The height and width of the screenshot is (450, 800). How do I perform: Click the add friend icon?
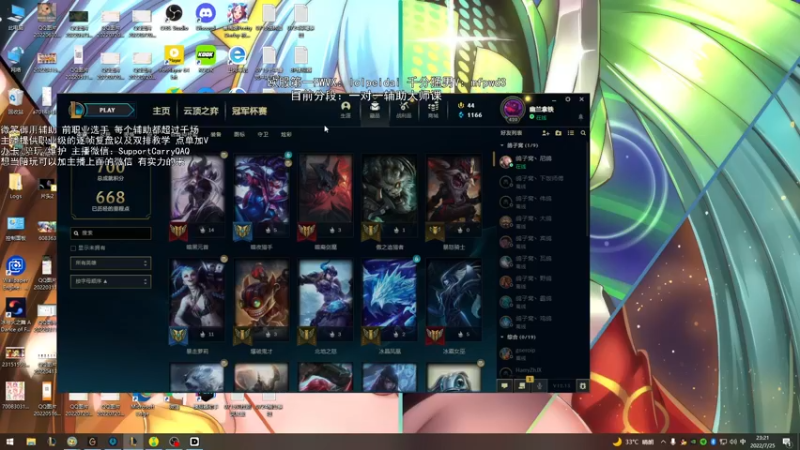[545, 133]
